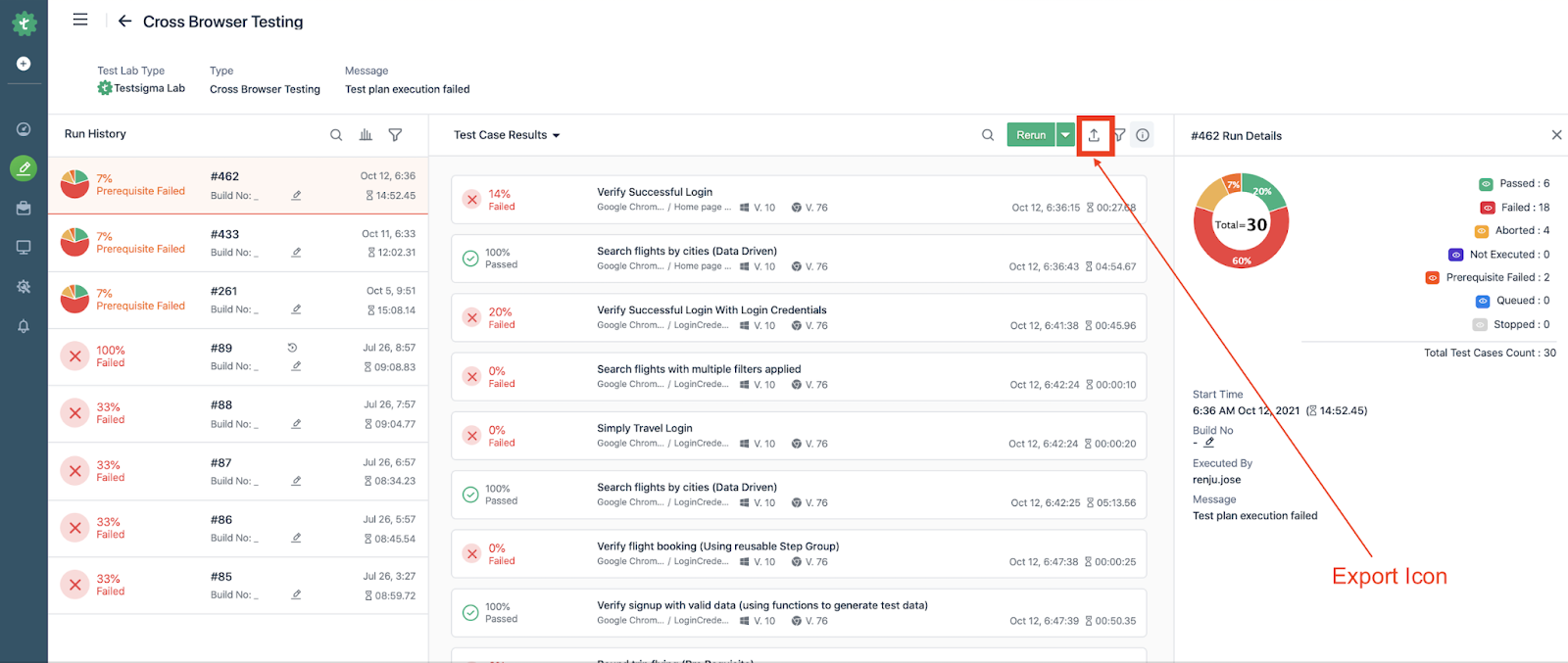Select run #89 in Run History
The height and width of the screenshot is (663, 1568).
click(238, 356)
